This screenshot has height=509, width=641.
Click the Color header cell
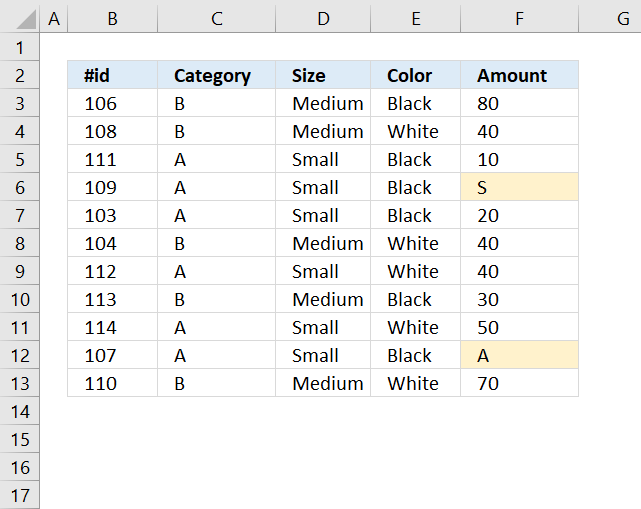(x=415, y=75)
